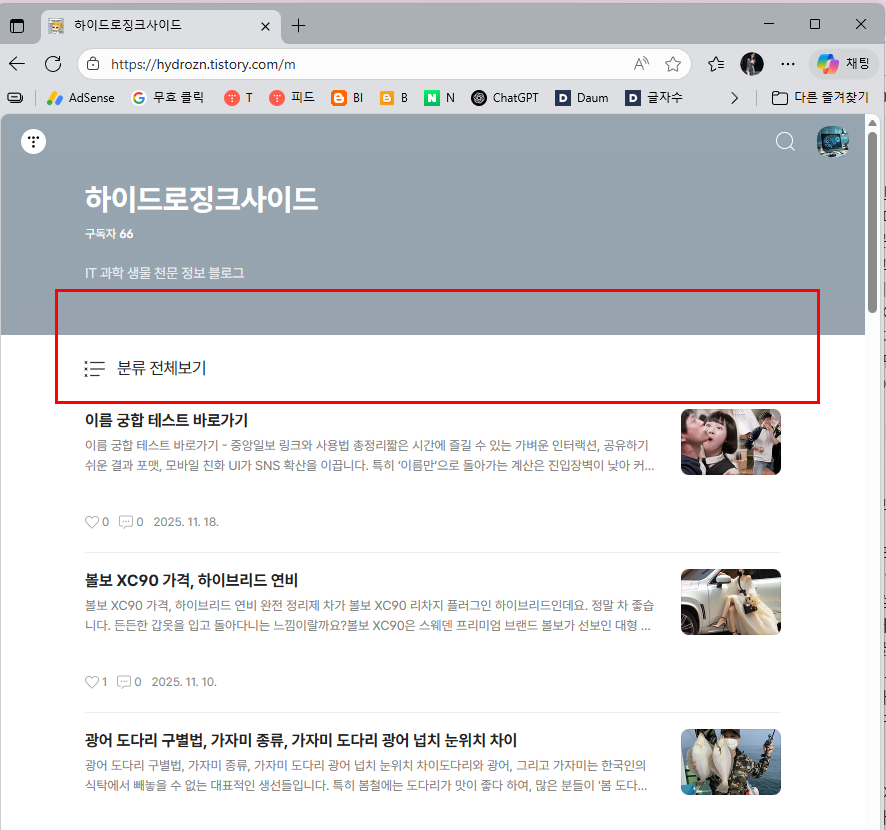Open comments on 볼보 XC90 post
Image resolution: width=886 pixels, height=830 pixels.
[124, 682]
